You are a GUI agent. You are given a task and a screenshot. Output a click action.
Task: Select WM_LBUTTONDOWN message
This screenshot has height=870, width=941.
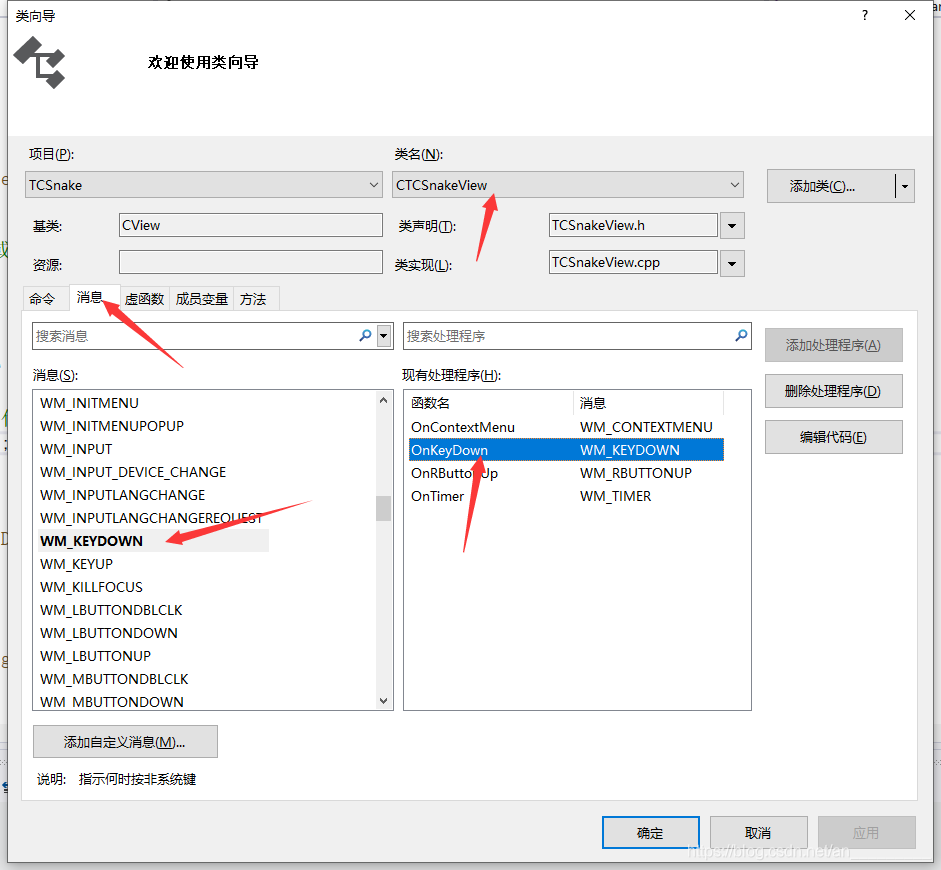point(109,633)
